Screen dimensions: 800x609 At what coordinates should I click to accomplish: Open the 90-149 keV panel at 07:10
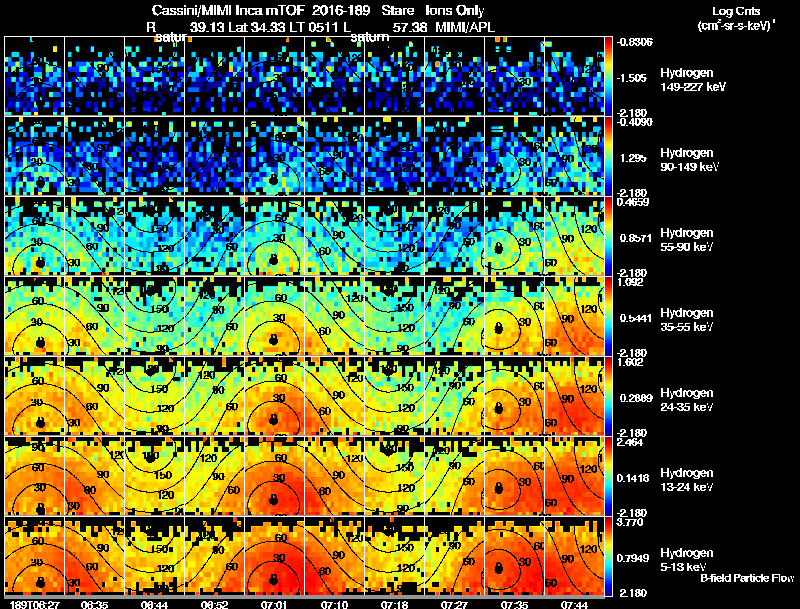click(x=335, y=156)
